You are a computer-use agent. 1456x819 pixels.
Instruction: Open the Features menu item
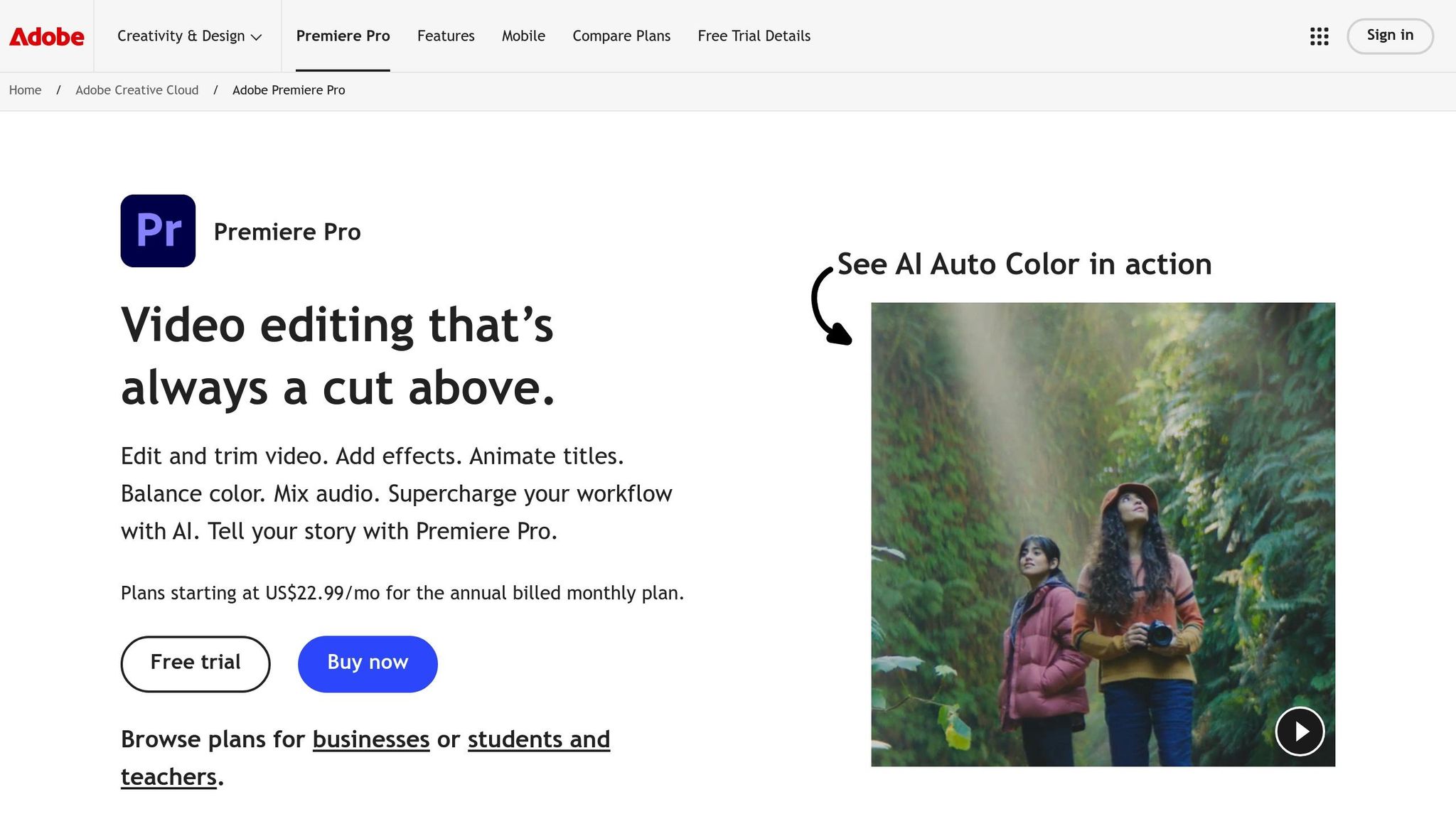(x=446, y=36)
